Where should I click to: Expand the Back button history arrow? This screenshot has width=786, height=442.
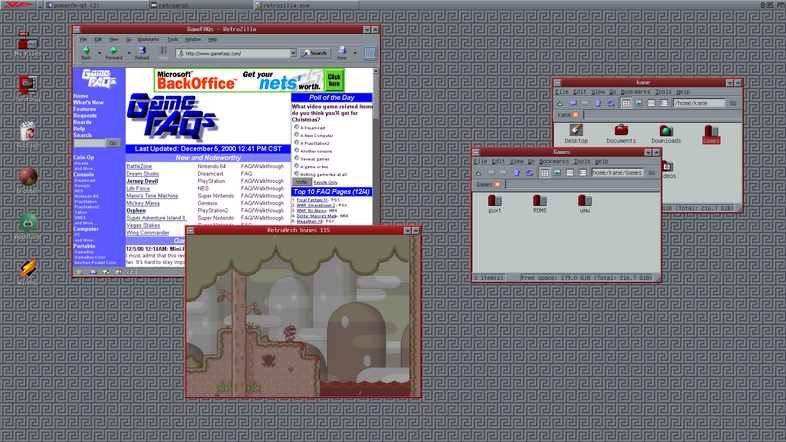tap(99, 53)
